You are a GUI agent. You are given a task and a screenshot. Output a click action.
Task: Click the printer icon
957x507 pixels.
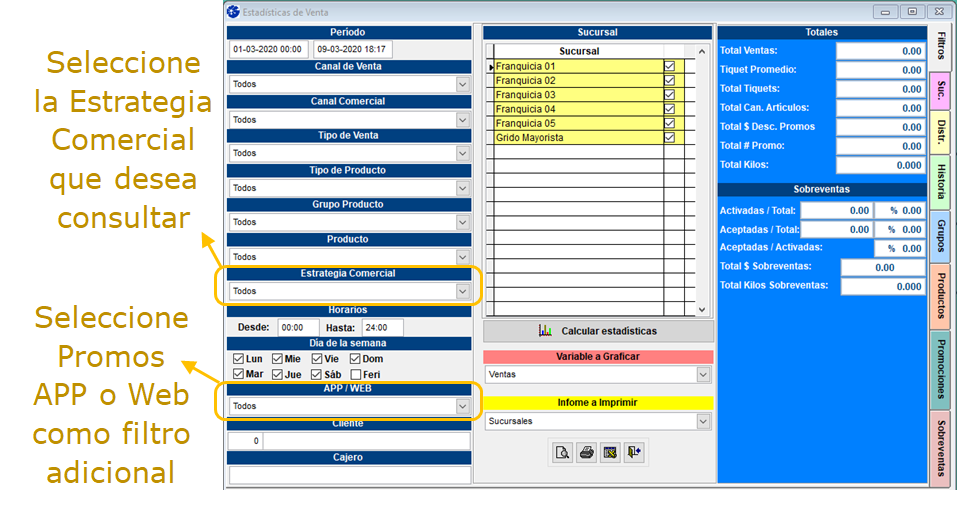click(587, 453)
